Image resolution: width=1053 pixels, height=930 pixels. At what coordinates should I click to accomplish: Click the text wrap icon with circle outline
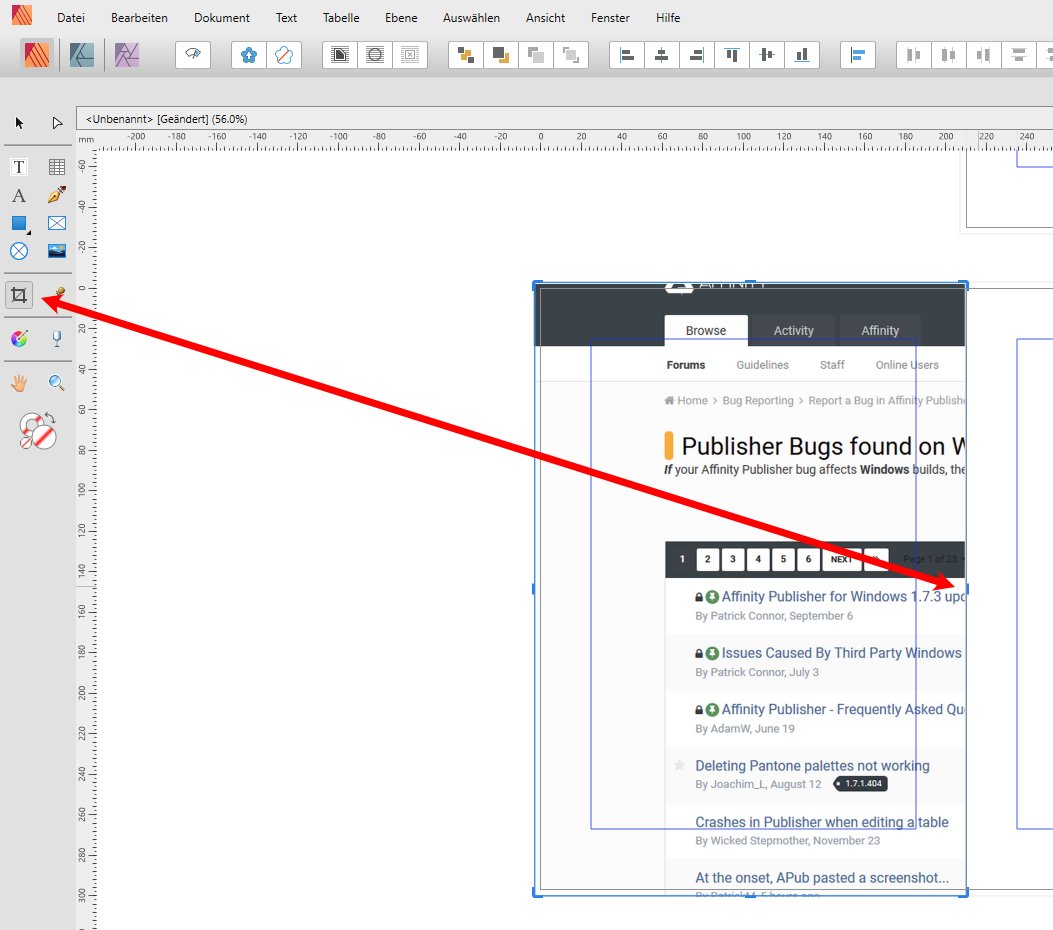tap(375, 54)
